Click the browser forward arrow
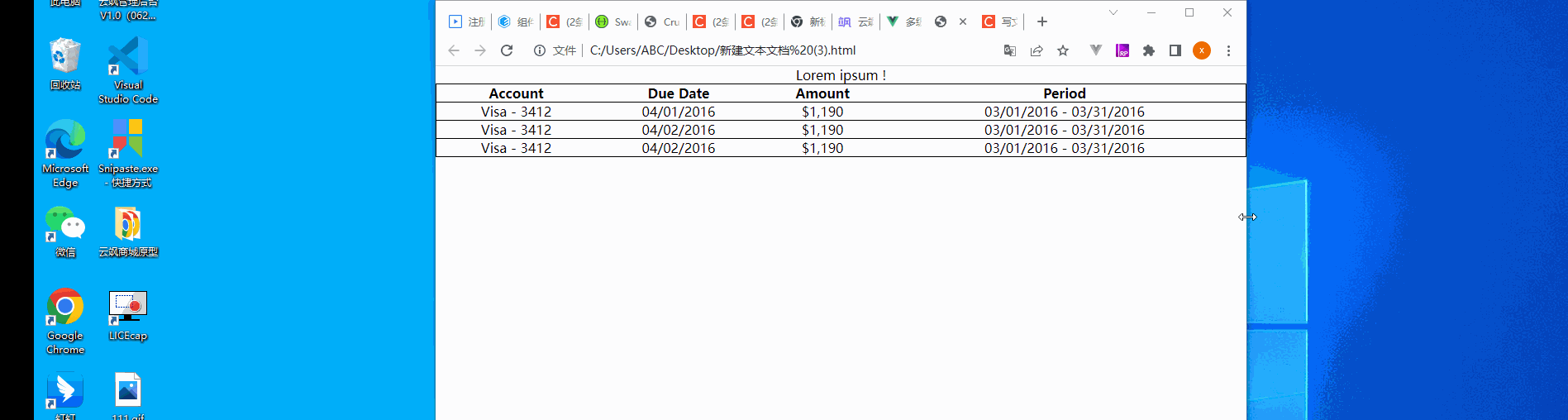The width and height of the screenshot is (1568, 420). coord(480,50)
